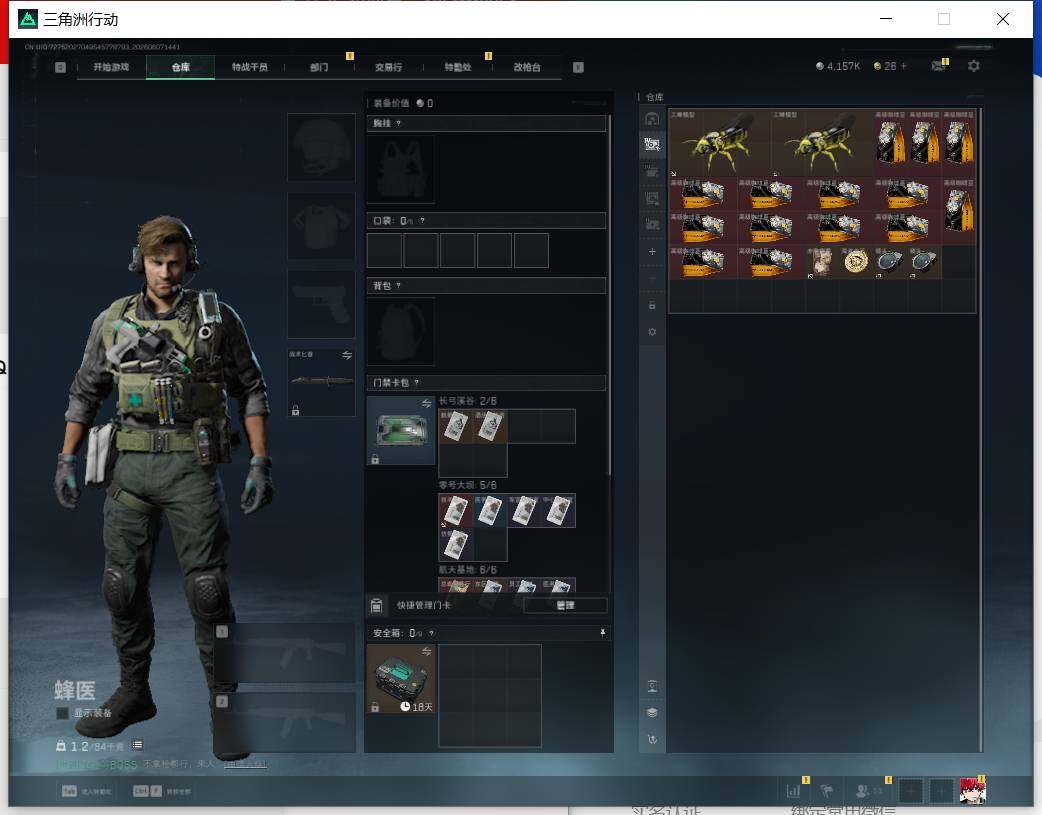Select the keycard case item
The width and height of the screenshot is (1042, 815).
[x=401, y=430]
